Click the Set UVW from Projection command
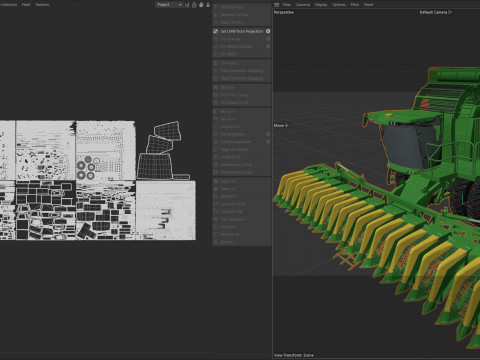The image size is (480, 360). click(242, 31)
